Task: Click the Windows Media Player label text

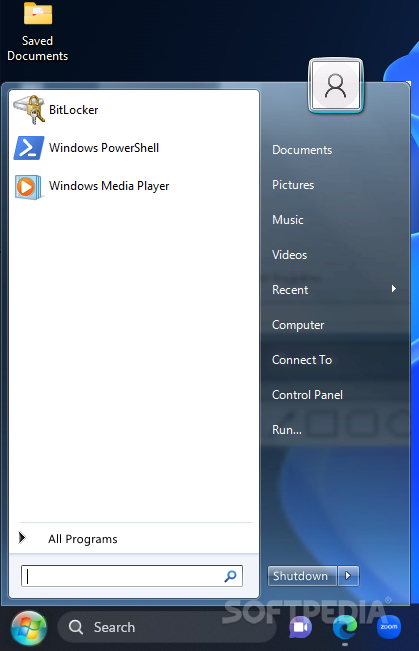Action: 109,186
